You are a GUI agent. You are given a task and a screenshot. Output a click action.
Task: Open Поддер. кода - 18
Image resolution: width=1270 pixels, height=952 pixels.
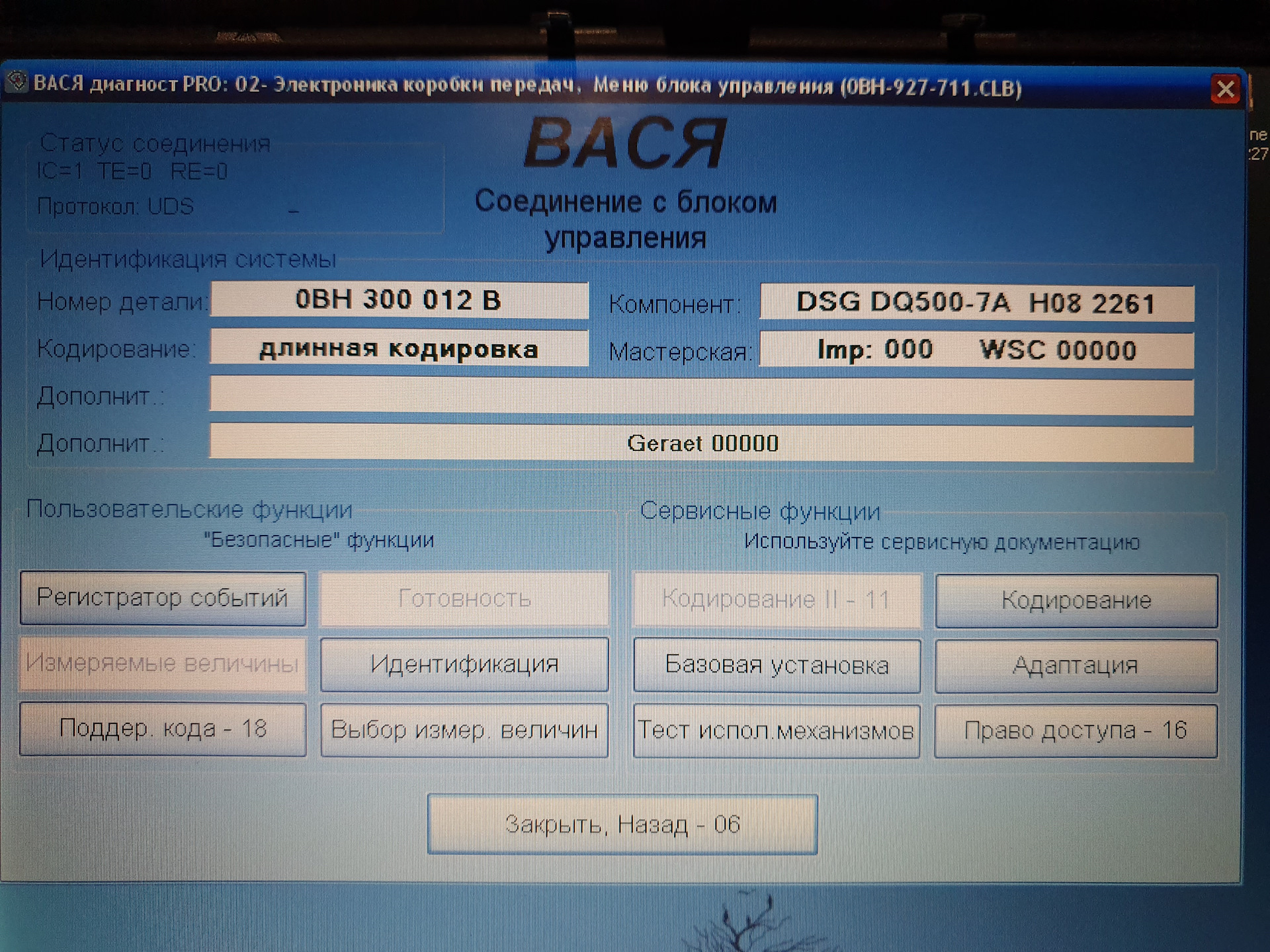coord(163,729)
